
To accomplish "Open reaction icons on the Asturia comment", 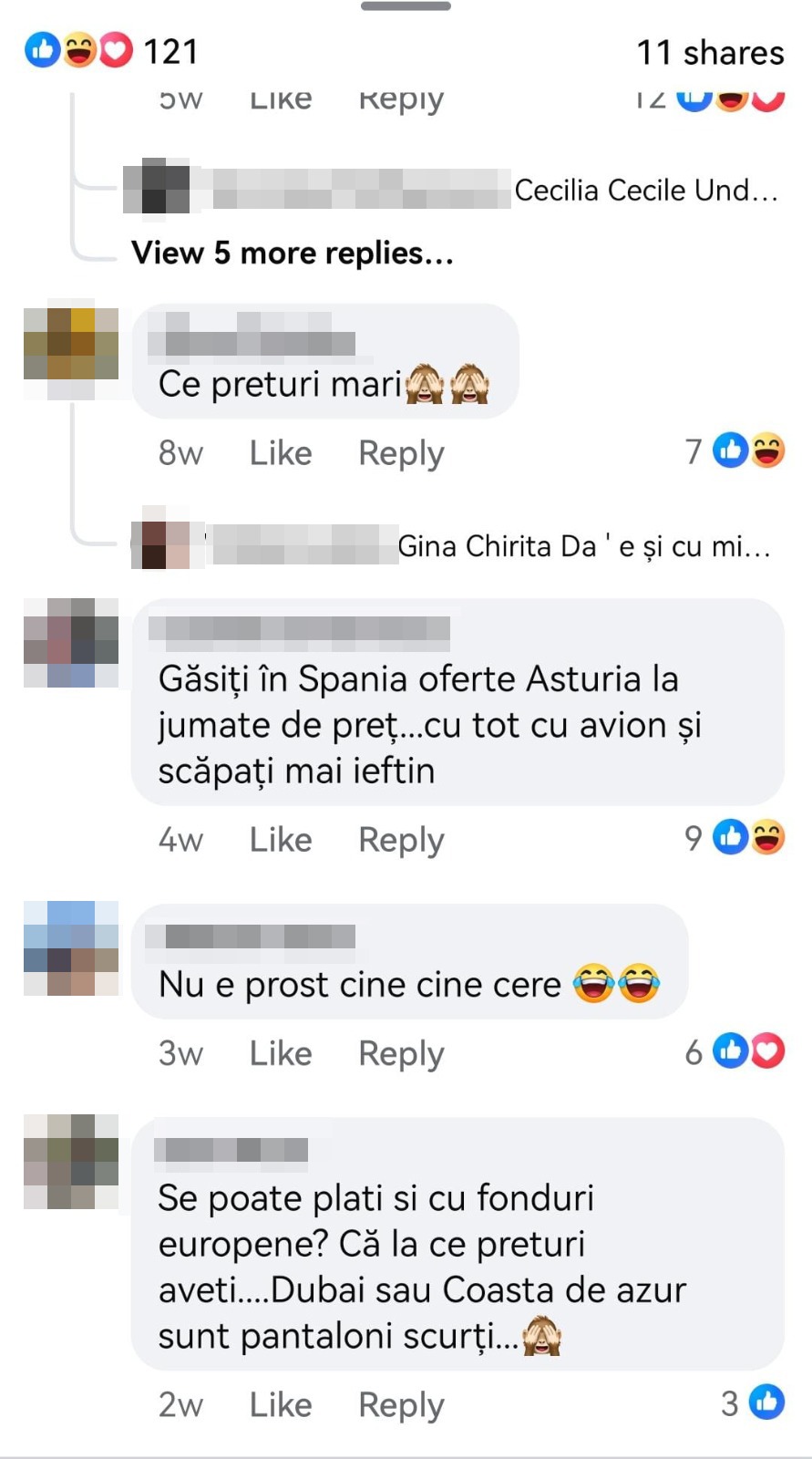I will (x=749, y=837).
